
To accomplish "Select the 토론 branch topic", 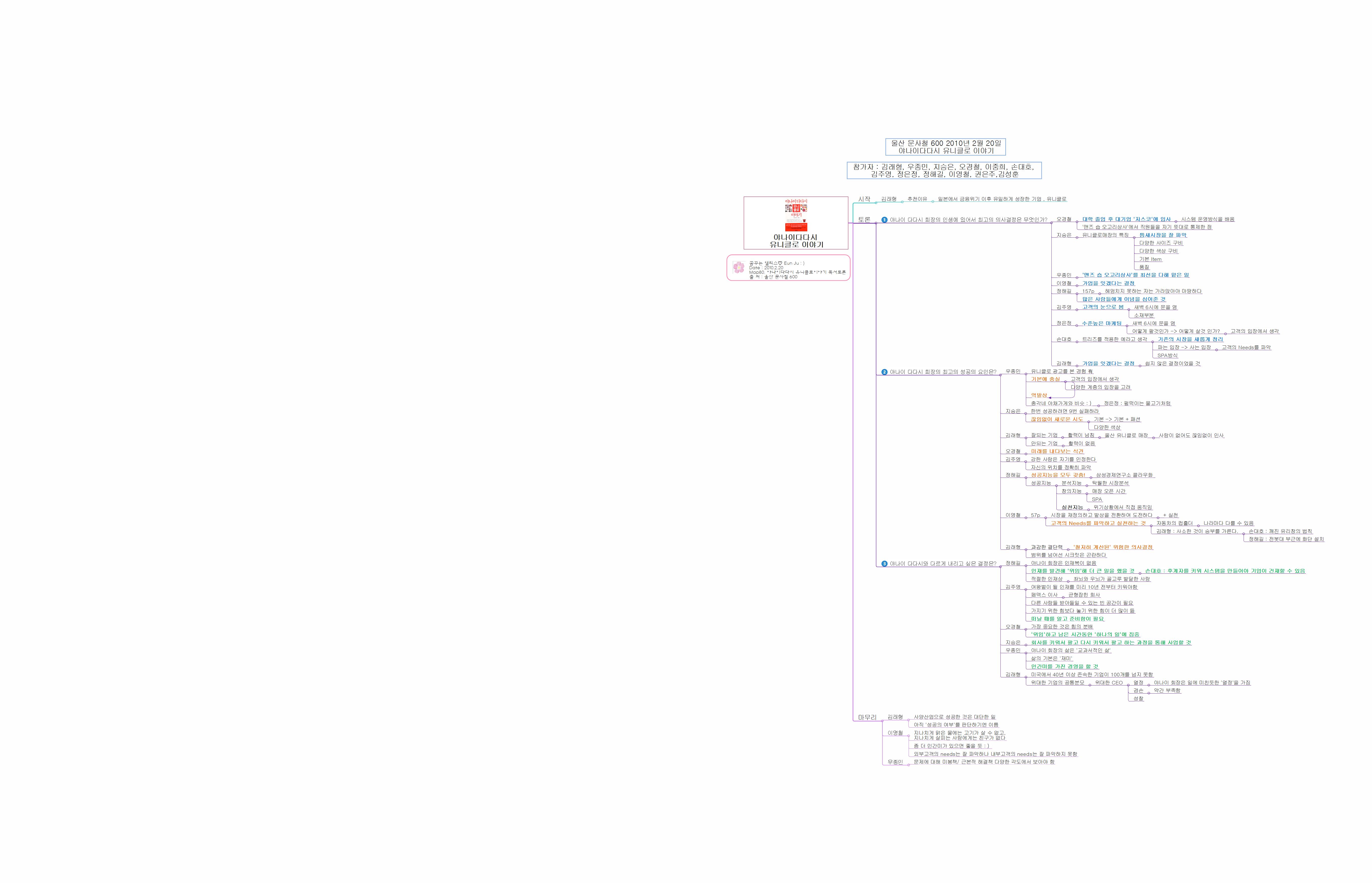I will [864, 219].
